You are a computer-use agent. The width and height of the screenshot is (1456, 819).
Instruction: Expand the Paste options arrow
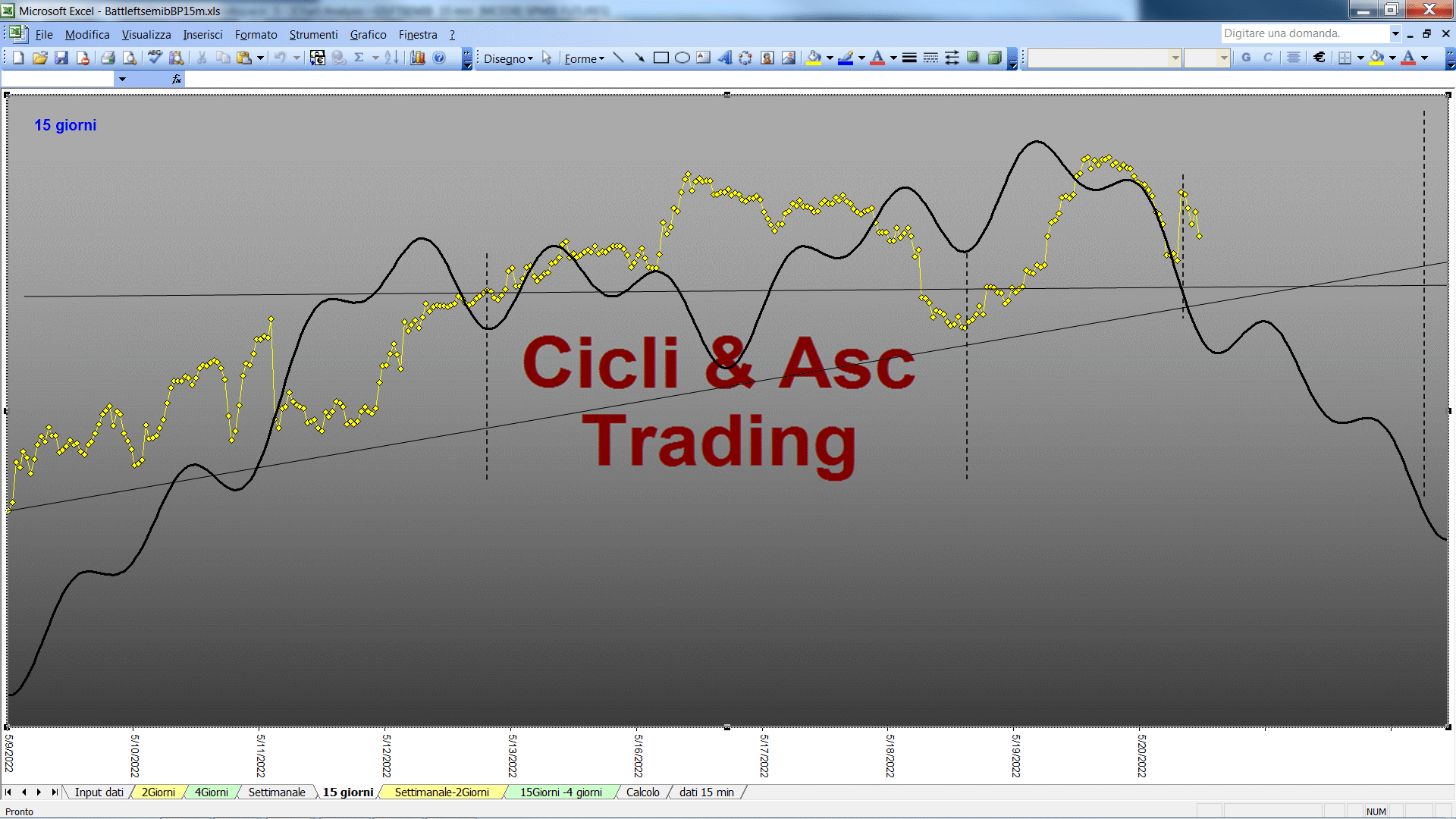[260, 58]
